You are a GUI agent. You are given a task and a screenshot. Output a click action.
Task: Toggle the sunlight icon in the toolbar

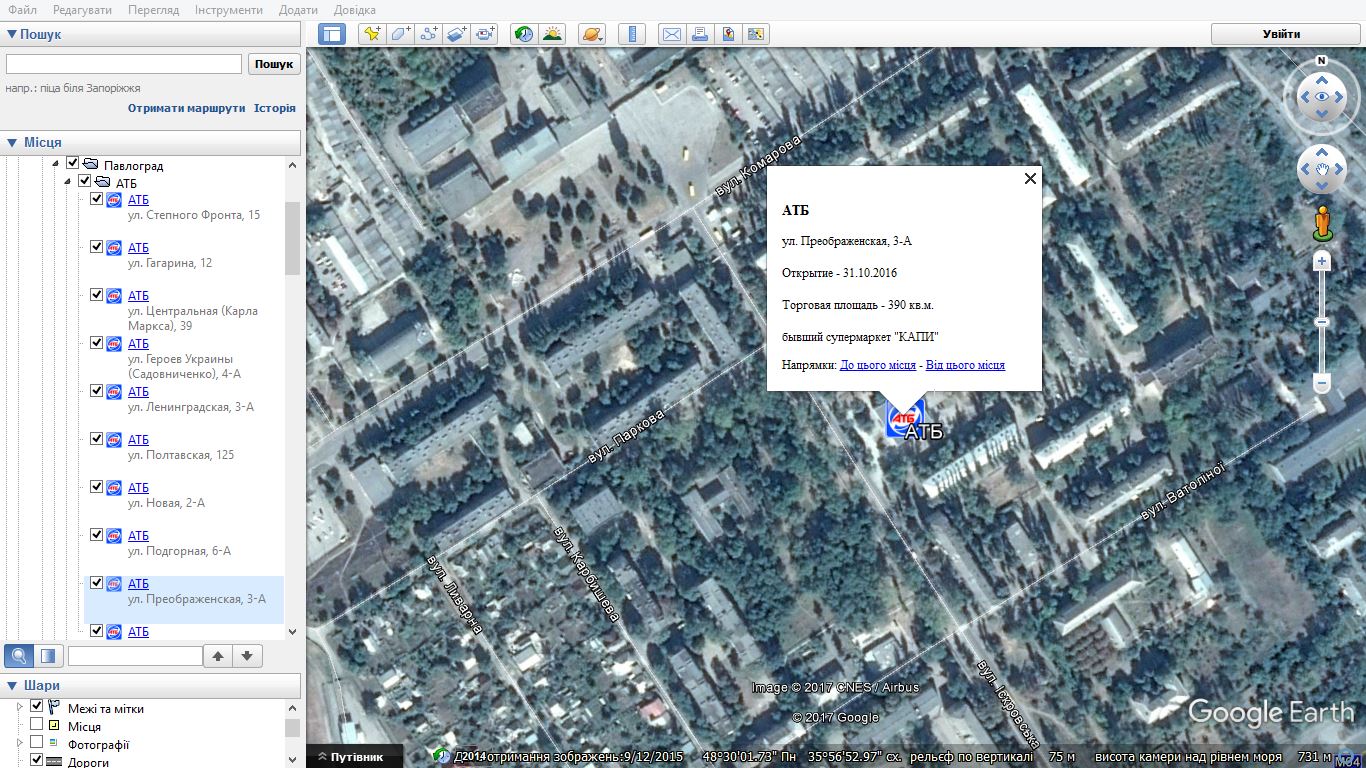click(552, 34)
